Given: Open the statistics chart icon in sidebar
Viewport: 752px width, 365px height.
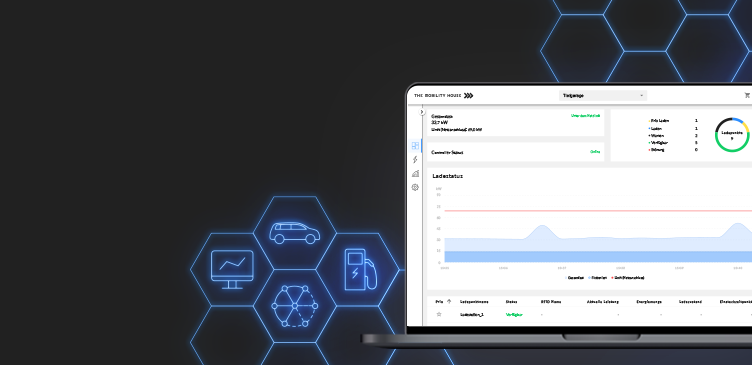Looking at the screenshot, I should click(415, 174).
